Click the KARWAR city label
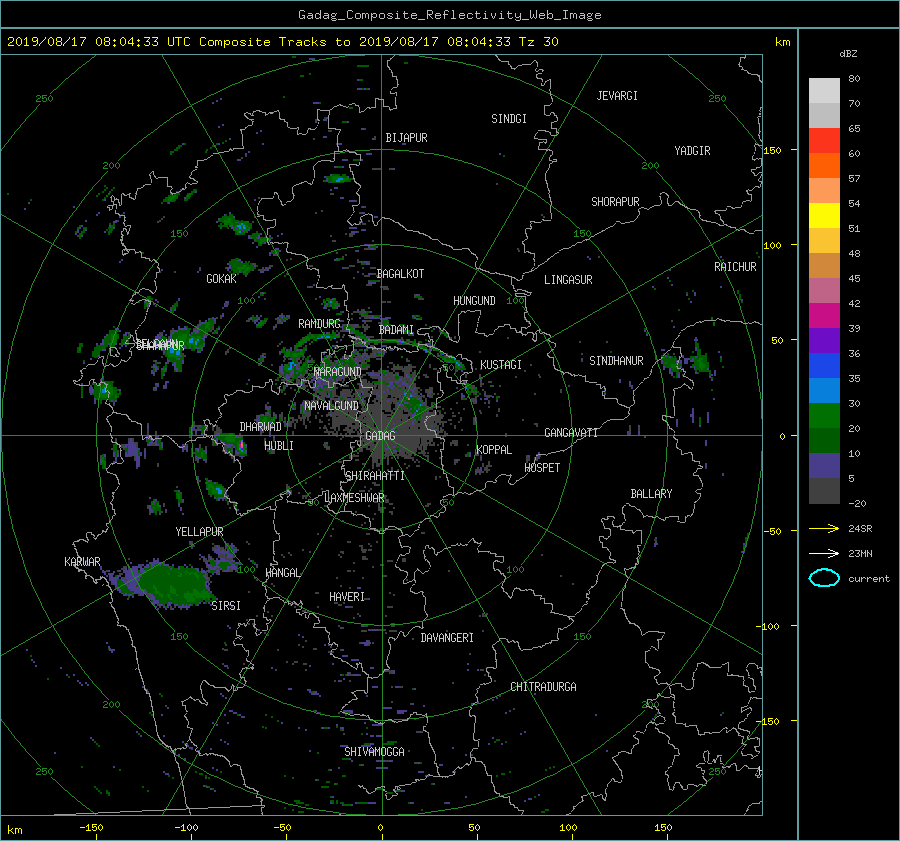This screenshot has width=900, height=841. (82, 561)
